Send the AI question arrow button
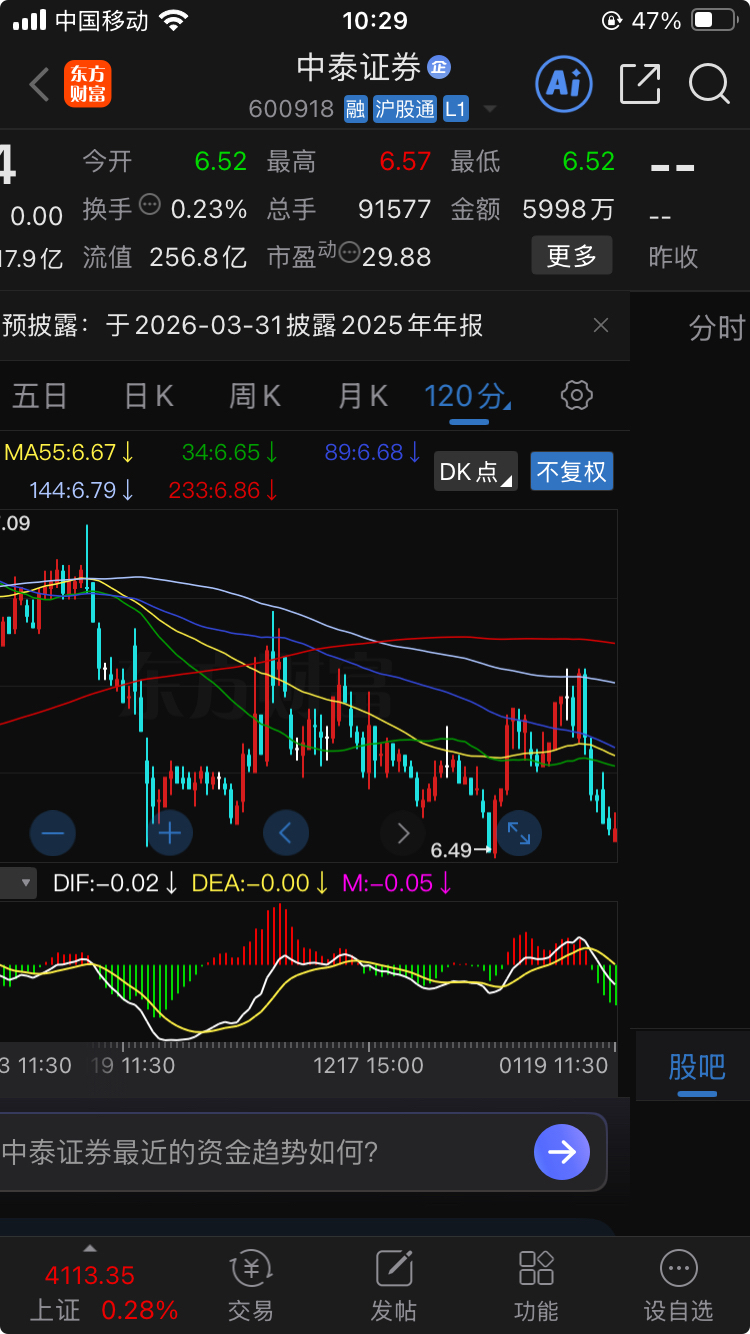750x1334 pixels. tap(562, 1152)
